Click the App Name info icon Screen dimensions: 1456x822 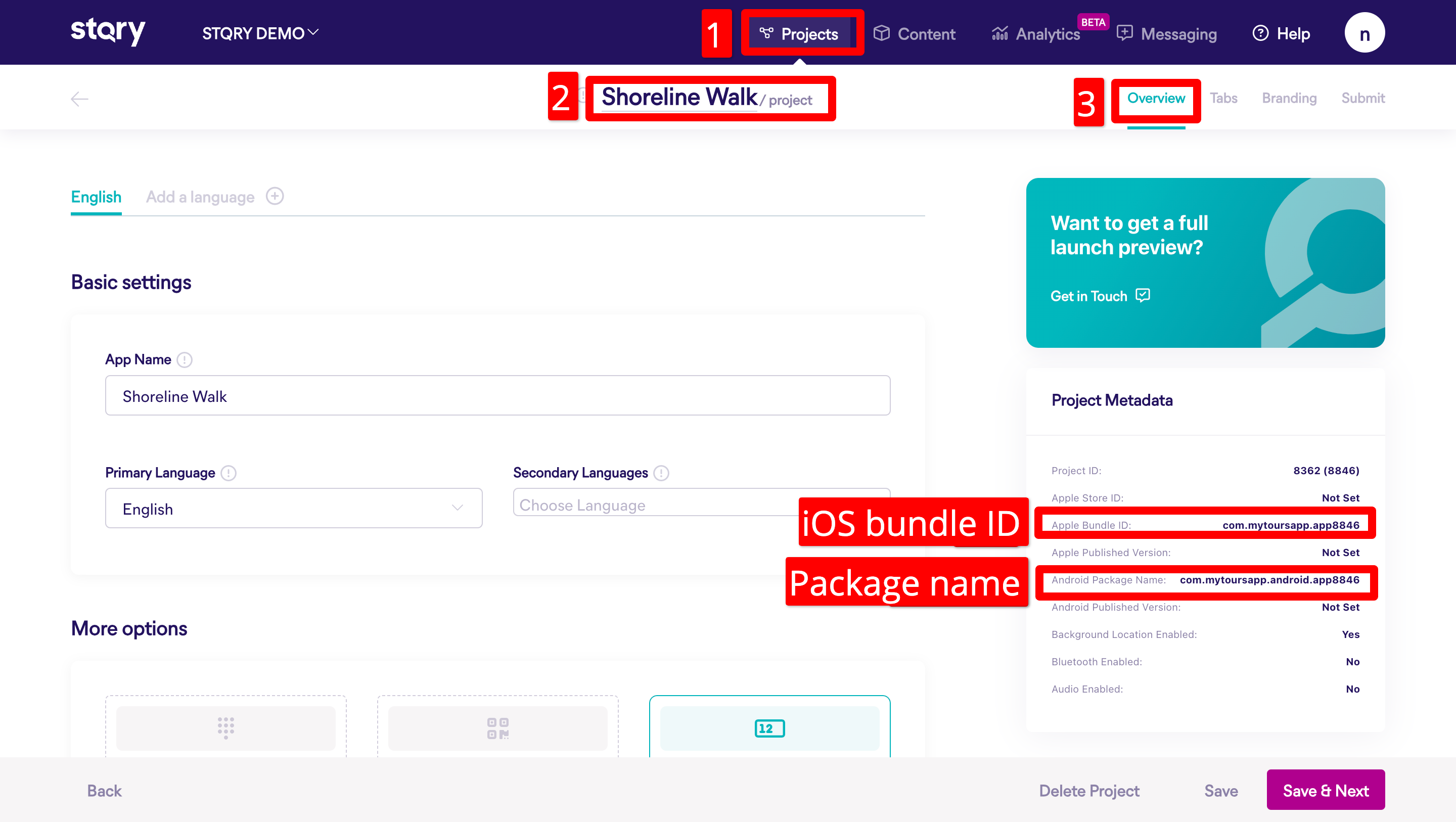(x=184, y=360)
